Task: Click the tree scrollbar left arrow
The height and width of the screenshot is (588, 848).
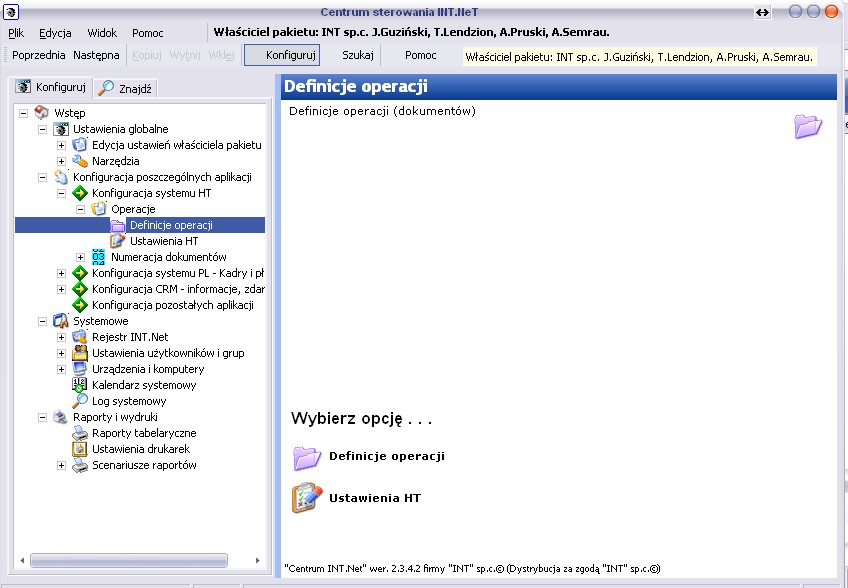Action: (22, 560)
